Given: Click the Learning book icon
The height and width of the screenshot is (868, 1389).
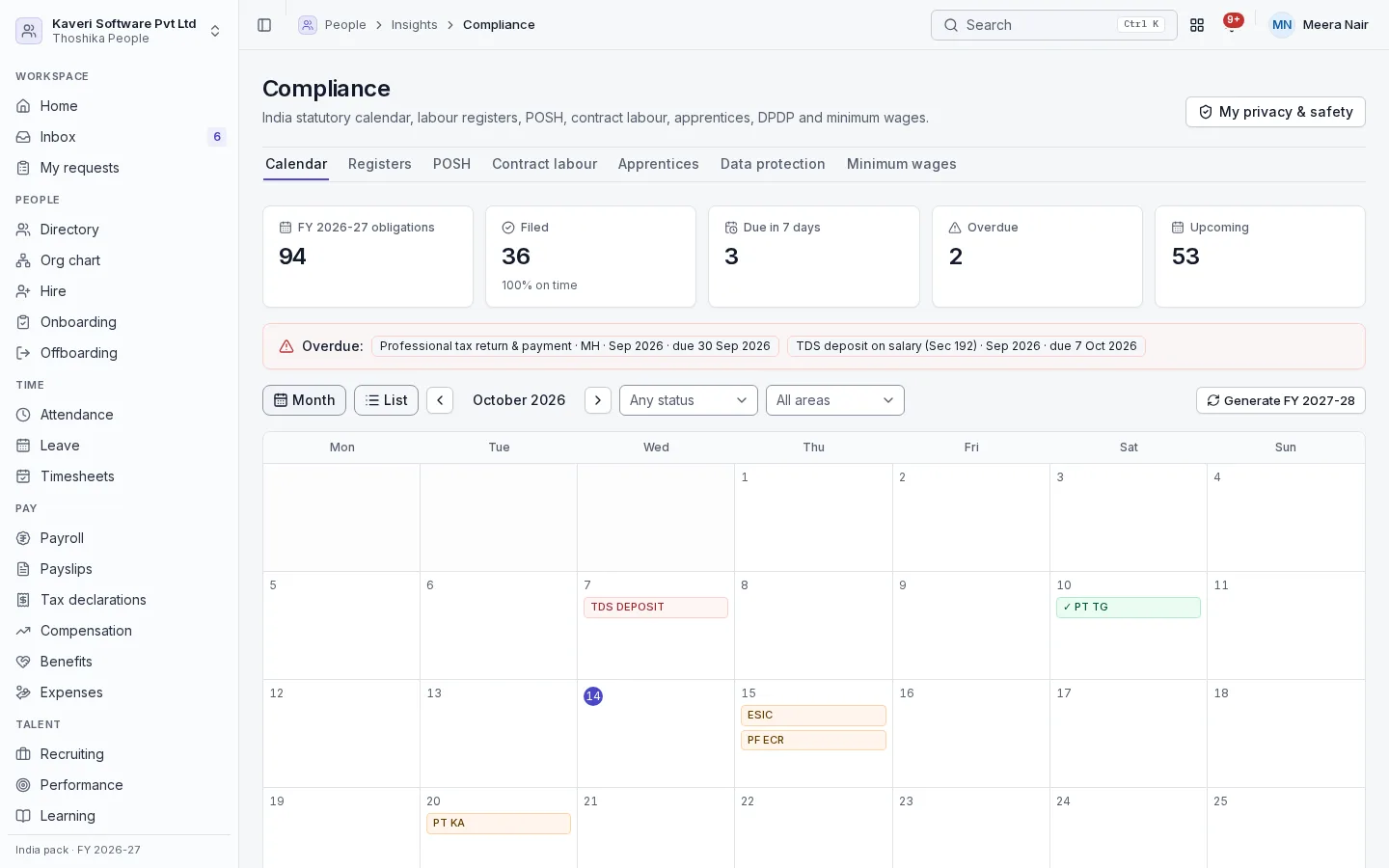Looking at the screenshot, I should click(x=23, y=816).
